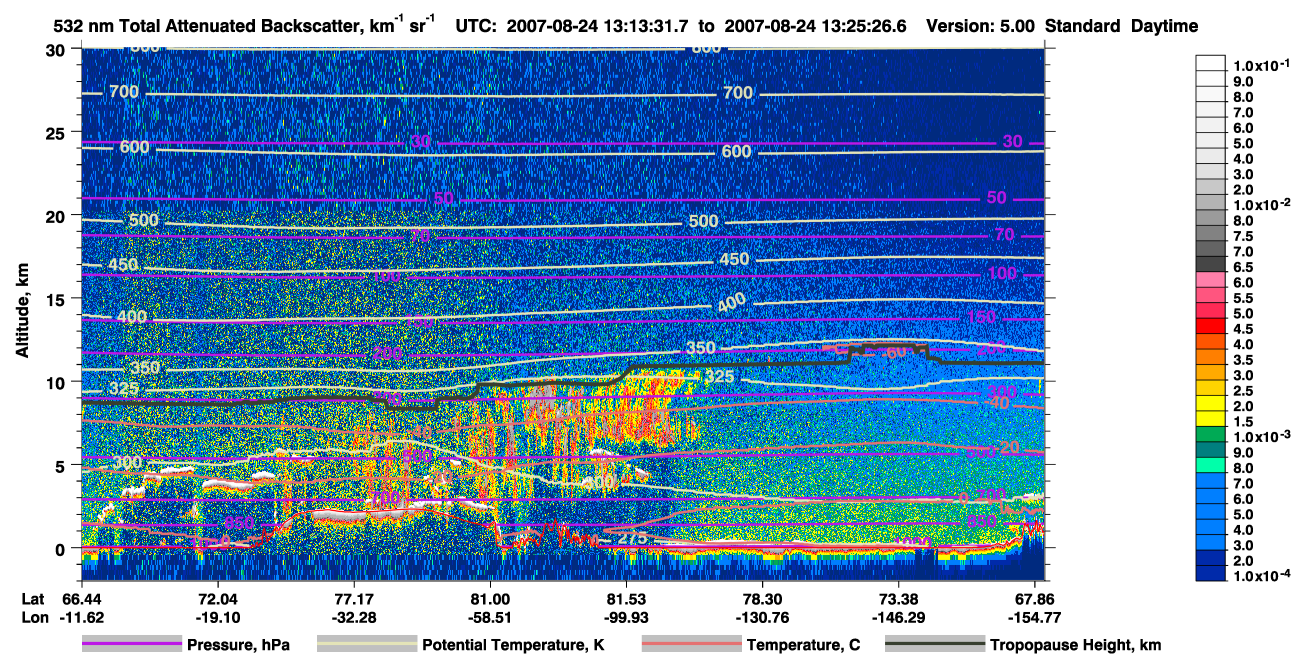Click the dark tropopause height legend line sample
Image resolution: width=1300 pixels, height=667 pixels.
tap(934, 645)
